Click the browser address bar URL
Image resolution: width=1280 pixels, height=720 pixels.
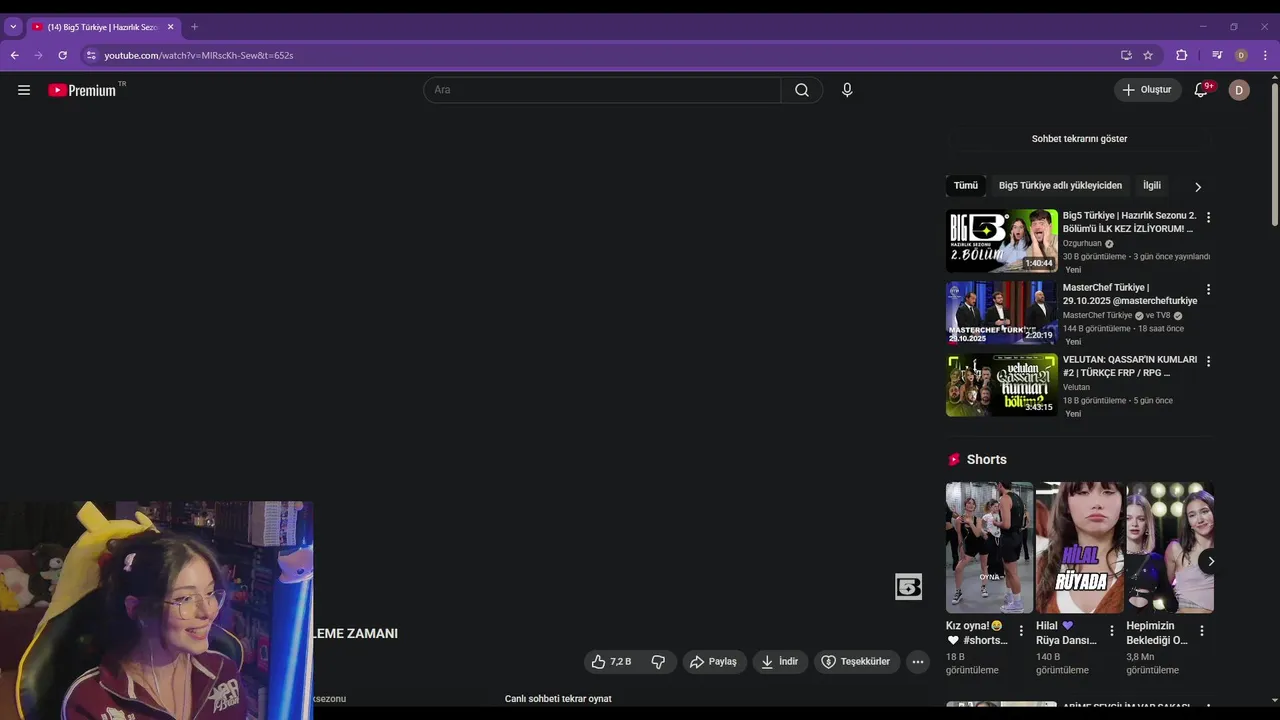click(x=199, y=55)
